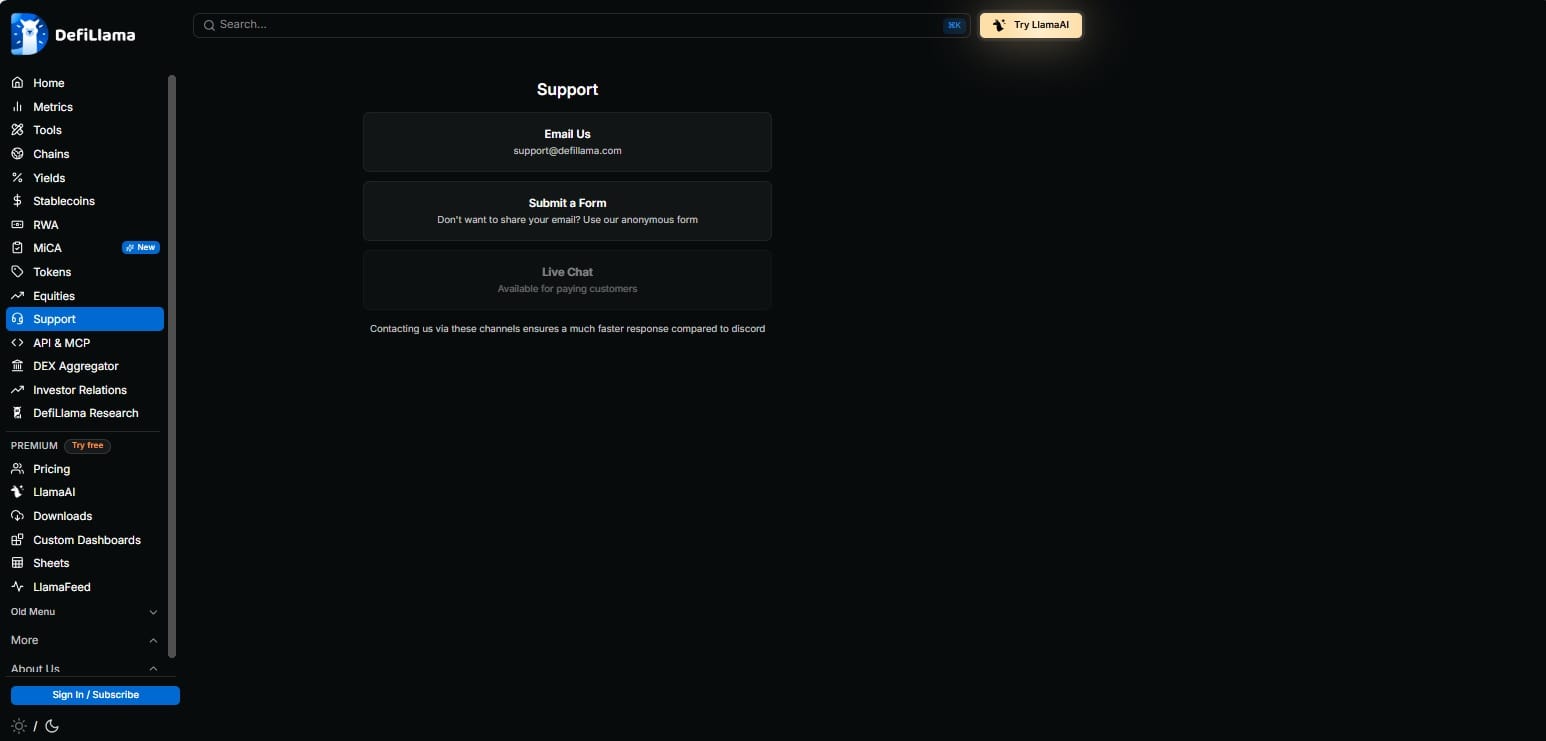The height and width of the screenshot is (741, 1546).
Task: Click the New badge beside MiCA
Action: click(x=141, y=248)
